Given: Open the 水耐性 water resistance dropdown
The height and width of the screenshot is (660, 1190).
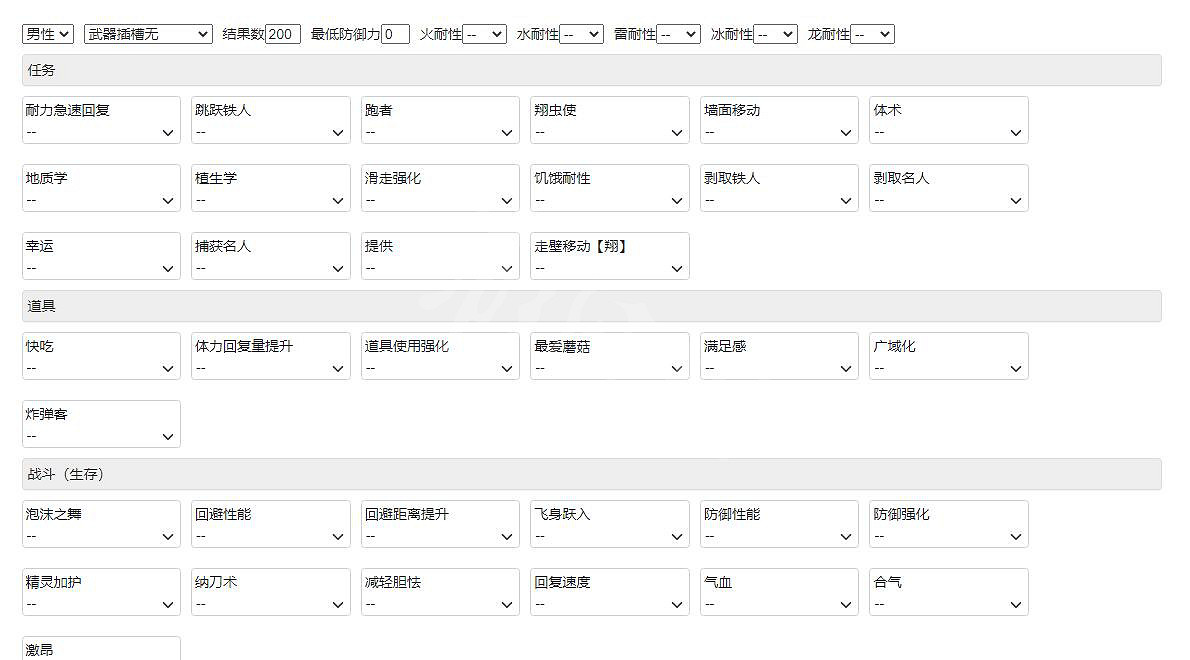Looking at the screenshot, I should pyautogui.click(x=582, y=33).
